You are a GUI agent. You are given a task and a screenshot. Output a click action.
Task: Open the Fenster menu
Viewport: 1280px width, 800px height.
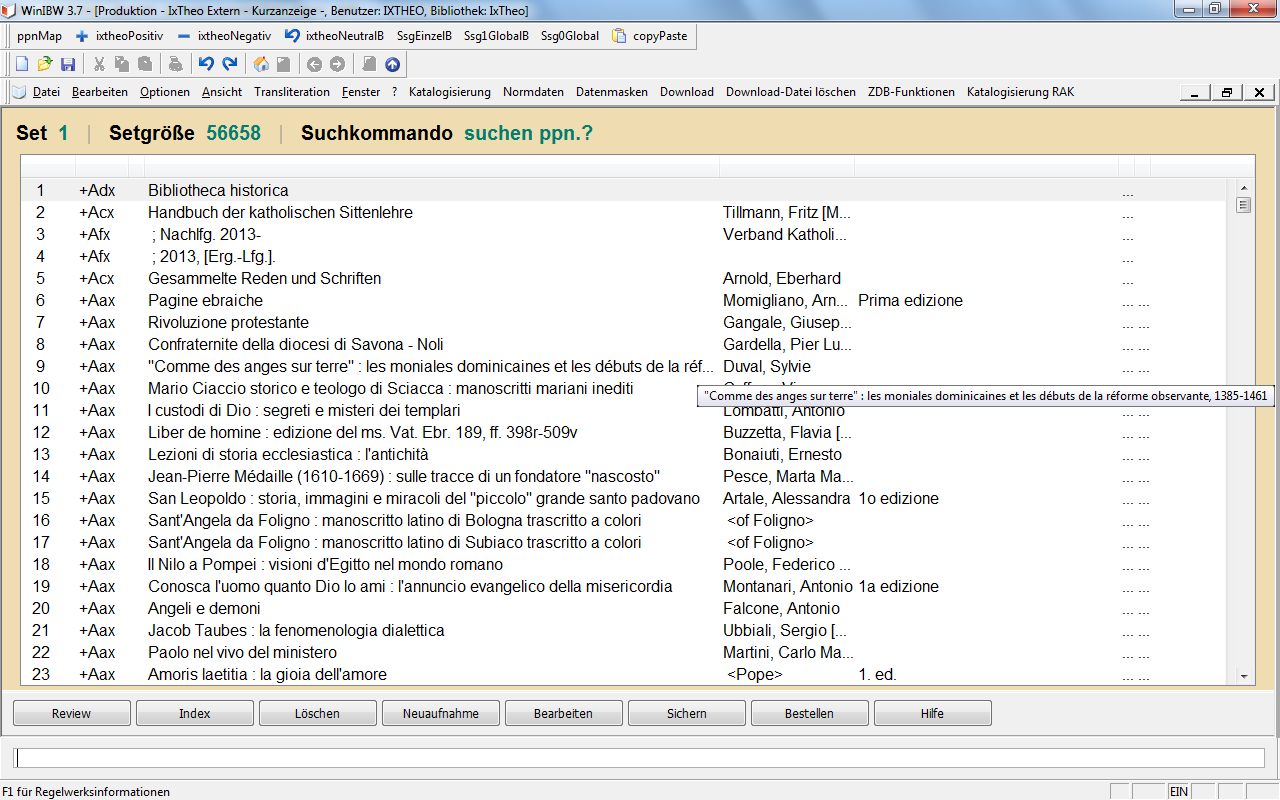[361, 92]
